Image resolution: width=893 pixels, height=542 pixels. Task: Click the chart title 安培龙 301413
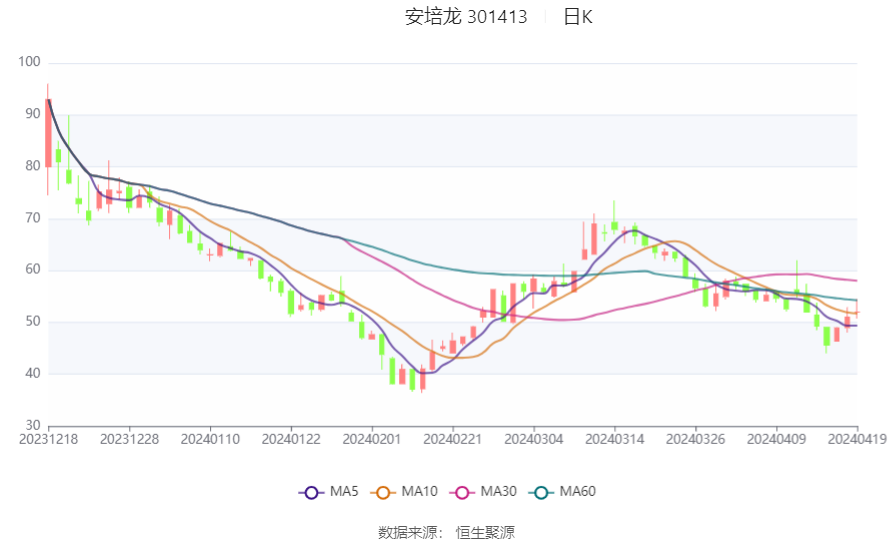pyautogui.click(x=466, y=17)
